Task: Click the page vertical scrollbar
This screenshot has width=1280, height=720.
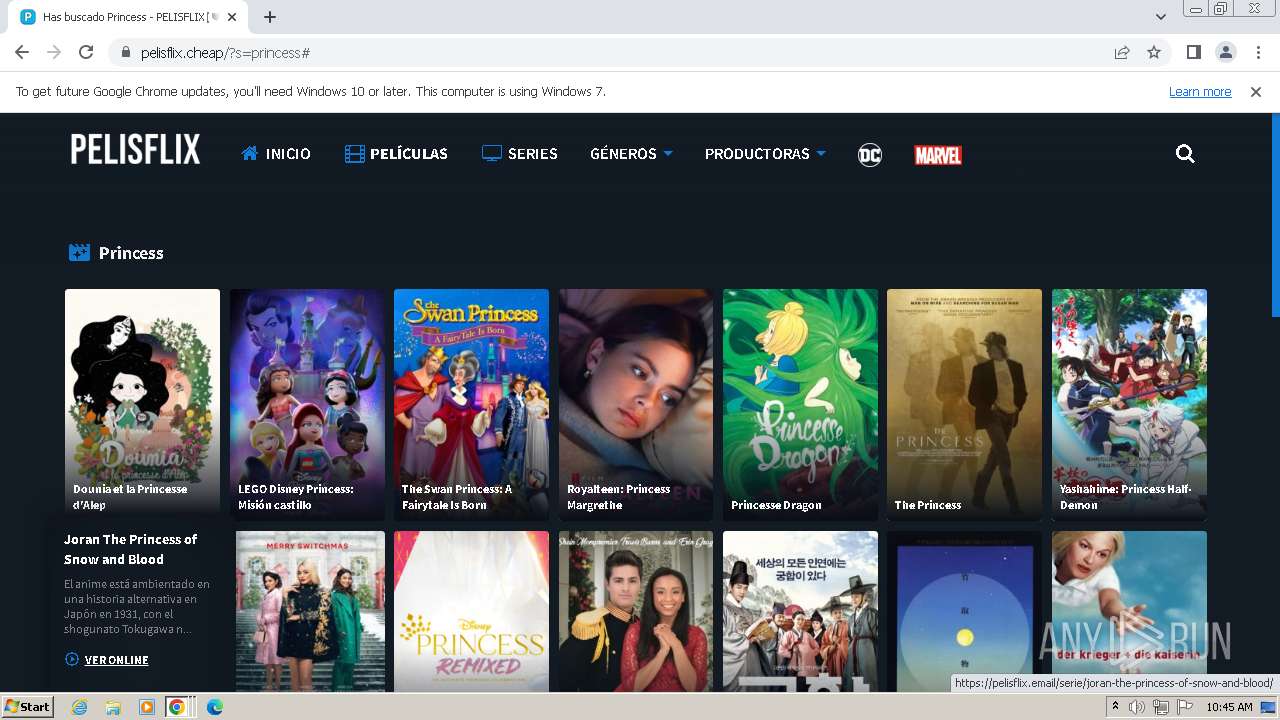Action: 1275,215
